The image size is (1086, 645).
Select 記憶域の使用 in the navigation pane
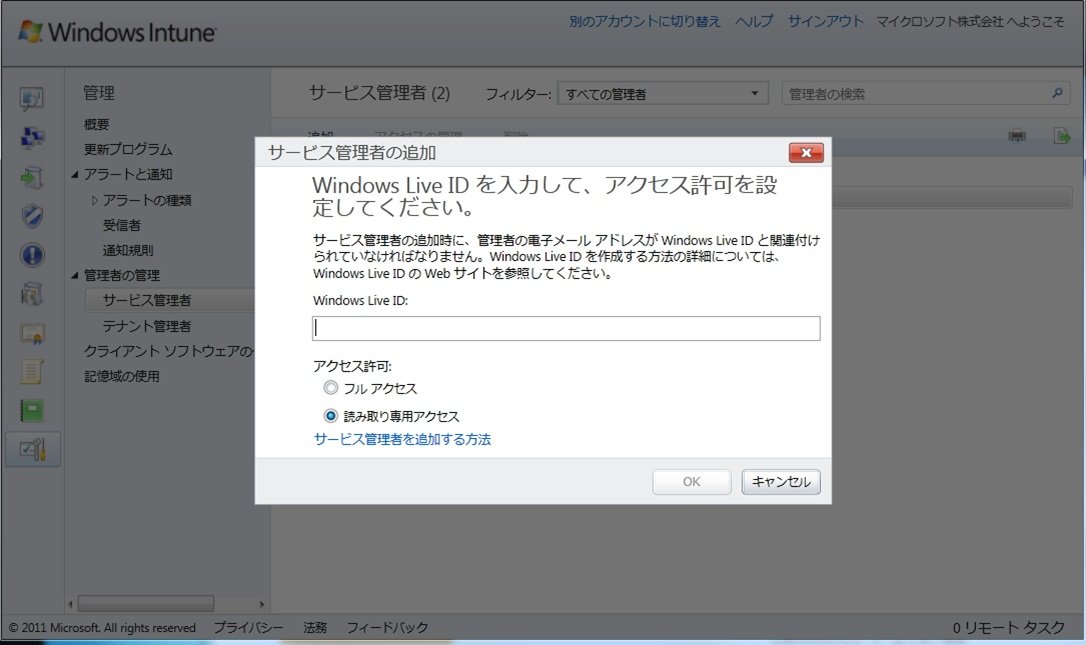(x=122, y=376)
